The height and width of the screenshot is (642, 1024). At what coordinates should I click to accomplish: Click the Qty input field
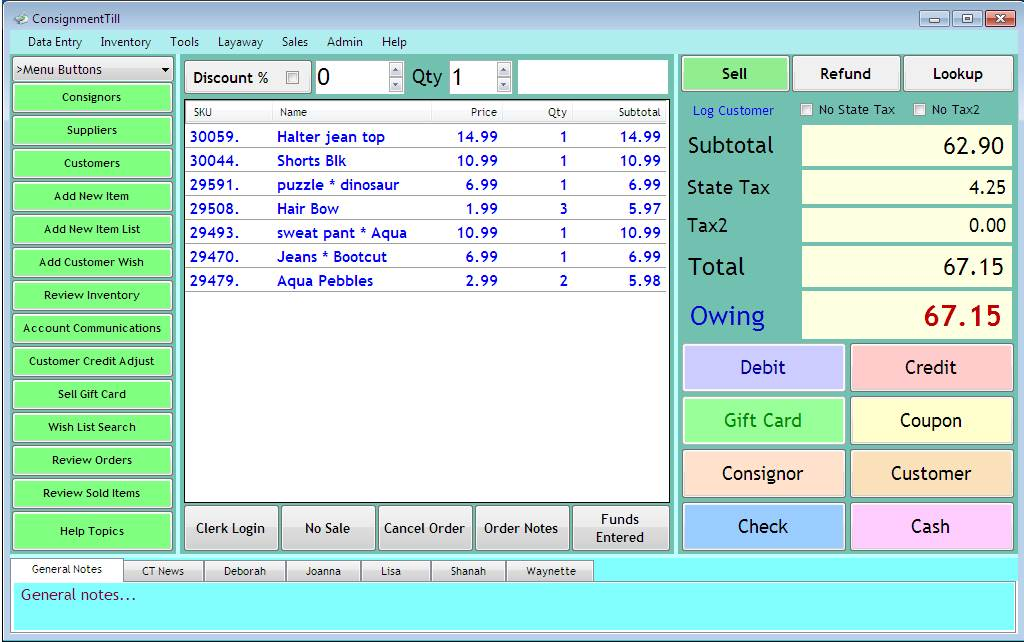(471, 78)
